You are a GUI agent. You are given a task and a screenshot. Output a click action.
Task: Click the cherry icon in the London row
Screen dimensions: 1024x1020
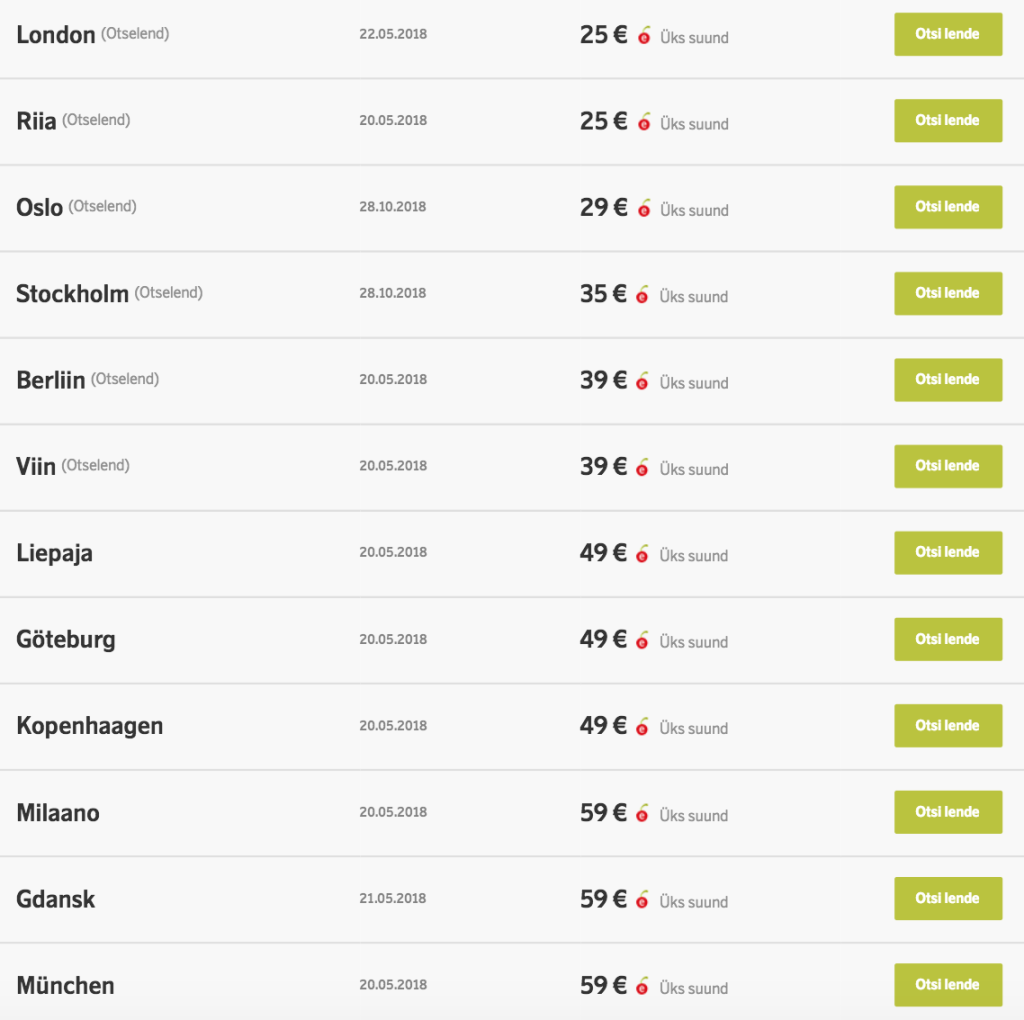pos(644,37)
